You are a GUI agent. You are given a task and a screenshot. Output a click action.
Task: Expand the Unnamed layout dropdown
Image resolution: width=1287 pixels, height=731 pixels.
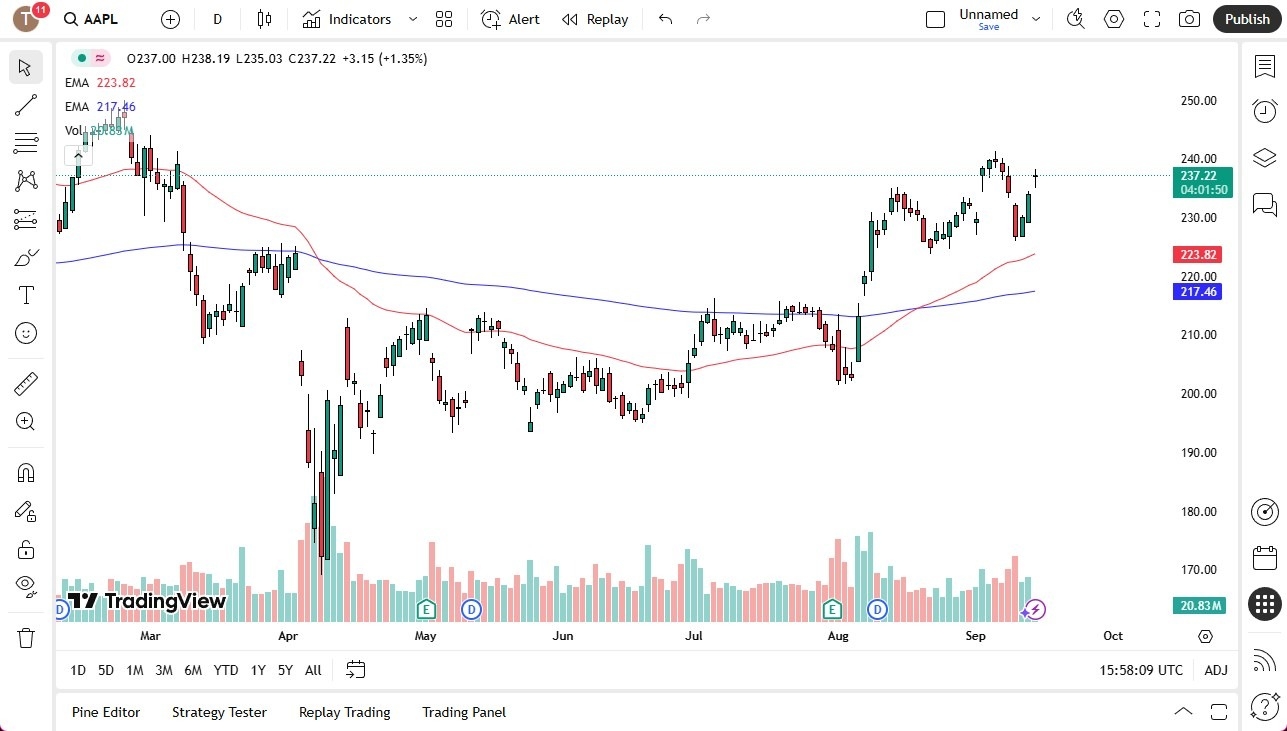click(x=1036, y=16)
